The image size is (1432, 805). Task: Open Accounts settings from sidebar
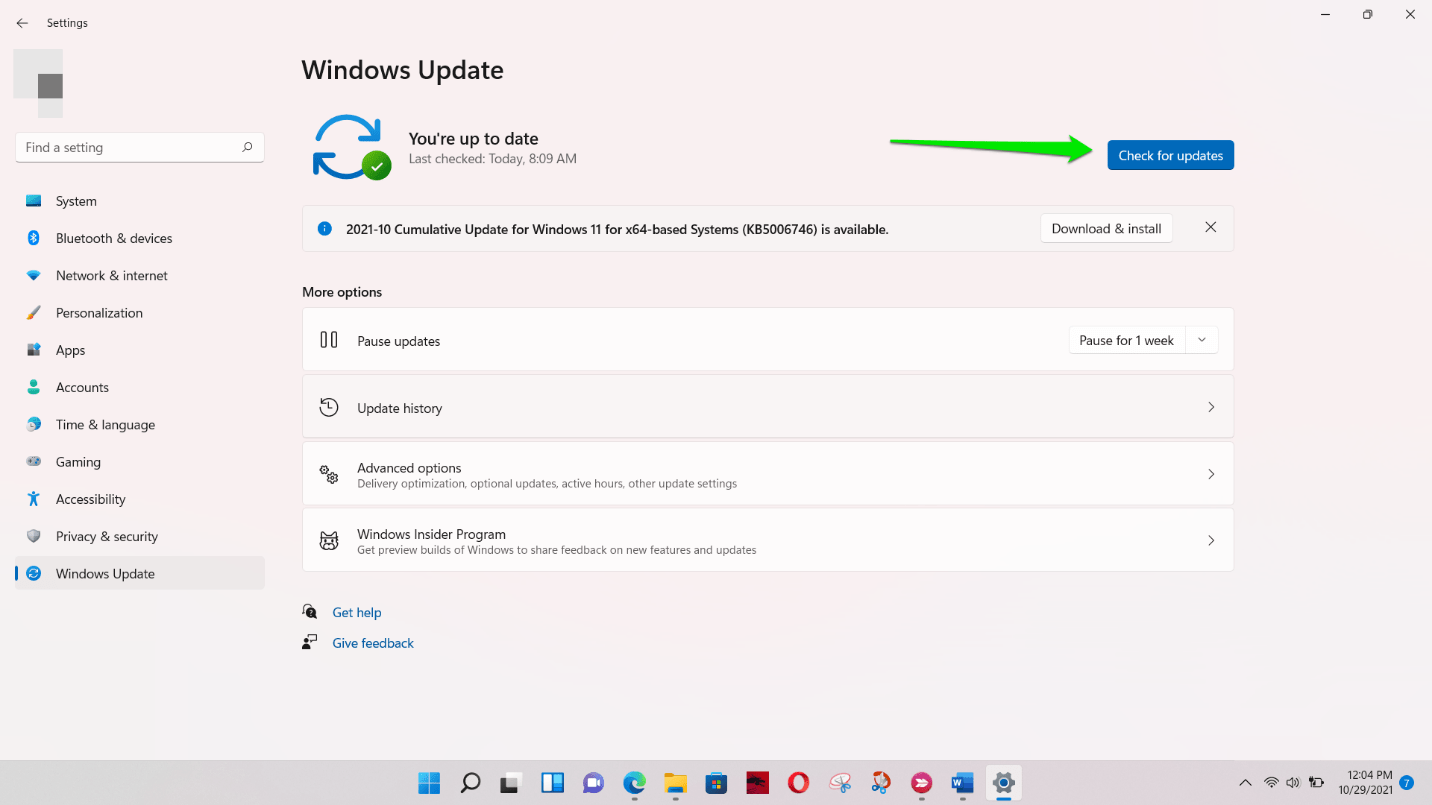click(82, 387)
